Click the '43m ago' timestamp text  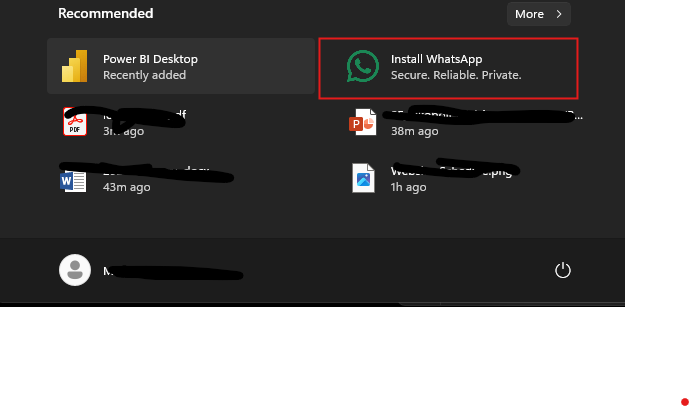point(127,187)
